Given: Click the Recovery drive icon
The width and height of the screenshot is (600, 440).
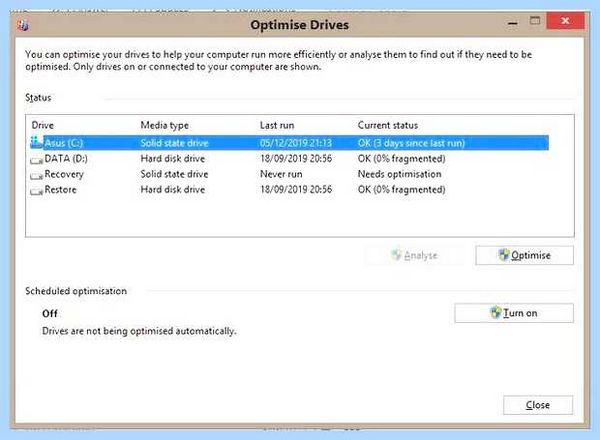Looking at the screenshot, I should (37, 175).
